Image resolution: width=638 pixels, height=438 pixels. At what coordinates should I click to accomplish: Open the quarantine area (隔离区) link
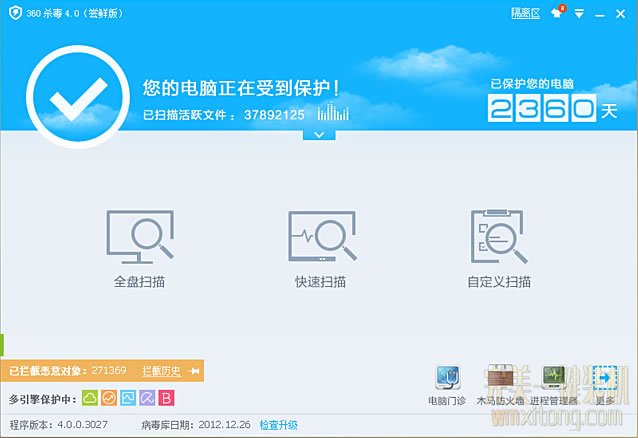pos(525,13)
